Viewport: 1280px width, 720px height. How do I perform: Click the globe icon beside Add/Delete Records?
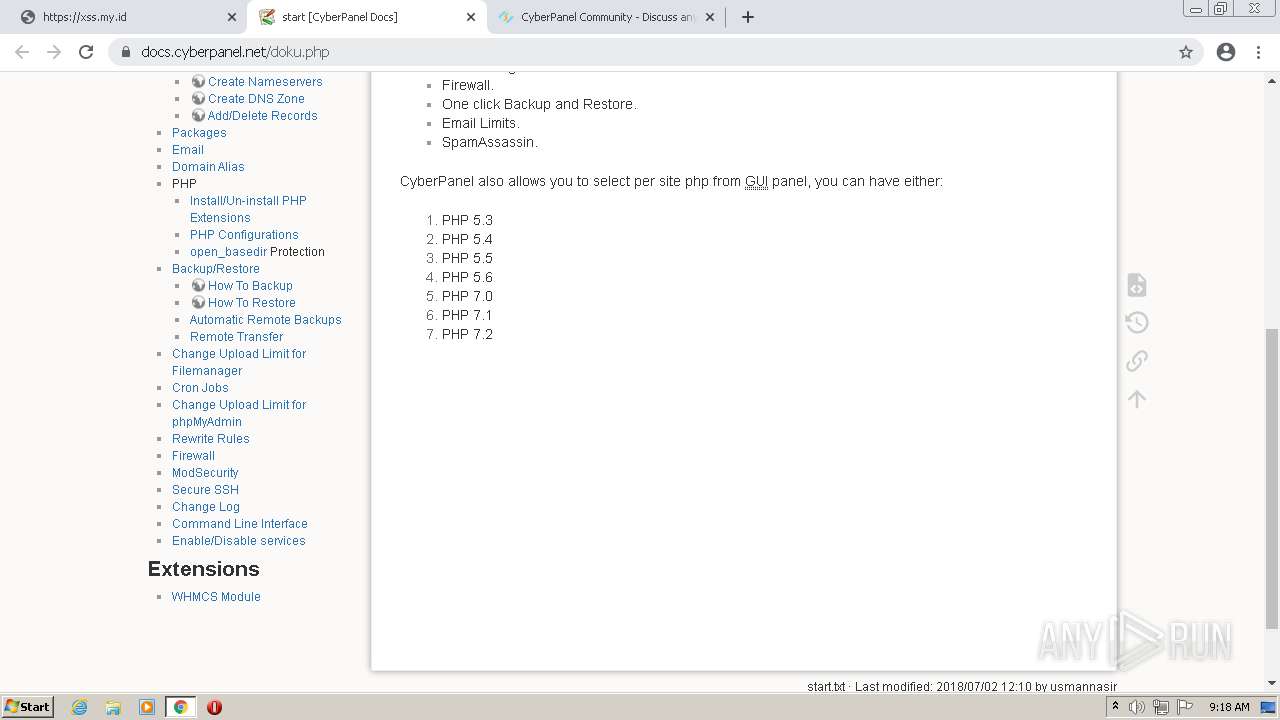click(198, 115)
